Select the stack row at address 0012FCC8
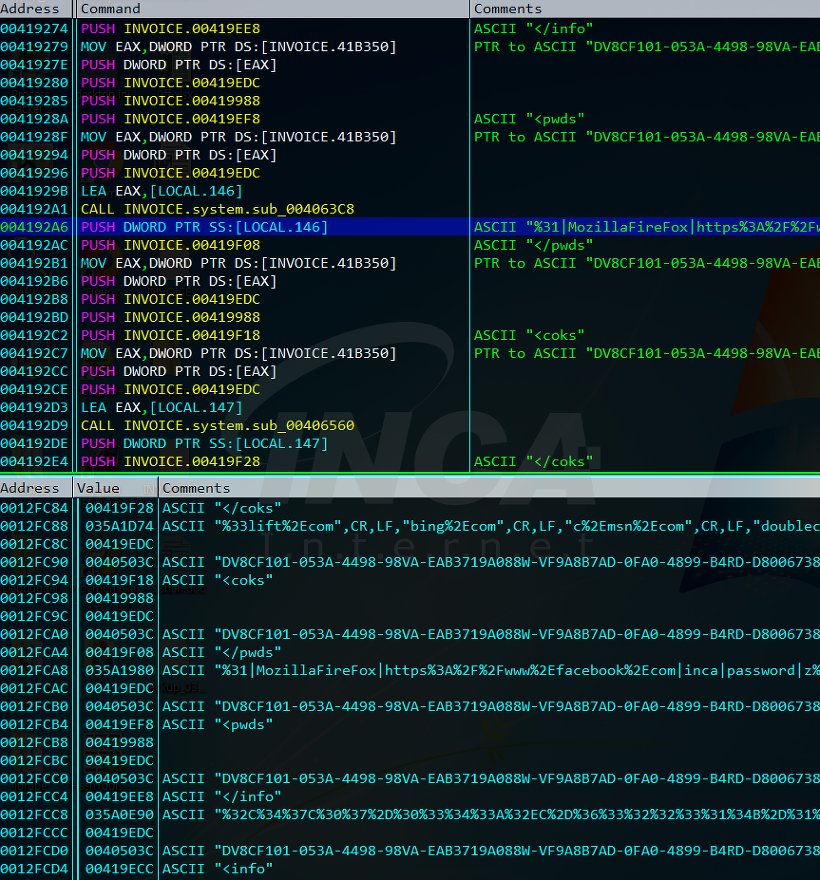This screenshot has width=820, height=880. [410, 815]
